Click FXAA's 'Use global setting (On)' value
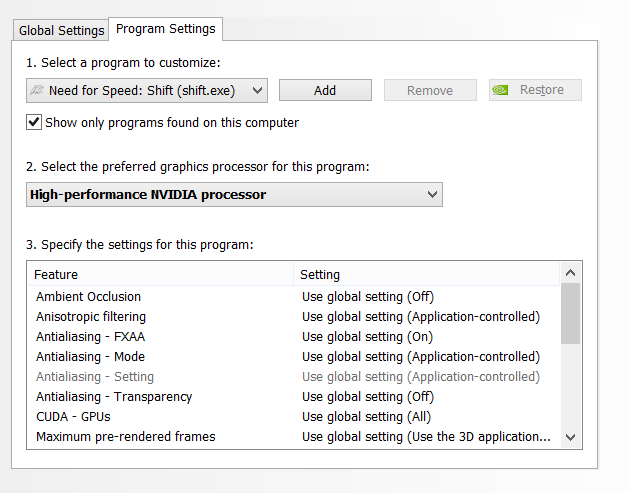The height and width of the screenshot is (493, 630). click(x=367, y=337)
